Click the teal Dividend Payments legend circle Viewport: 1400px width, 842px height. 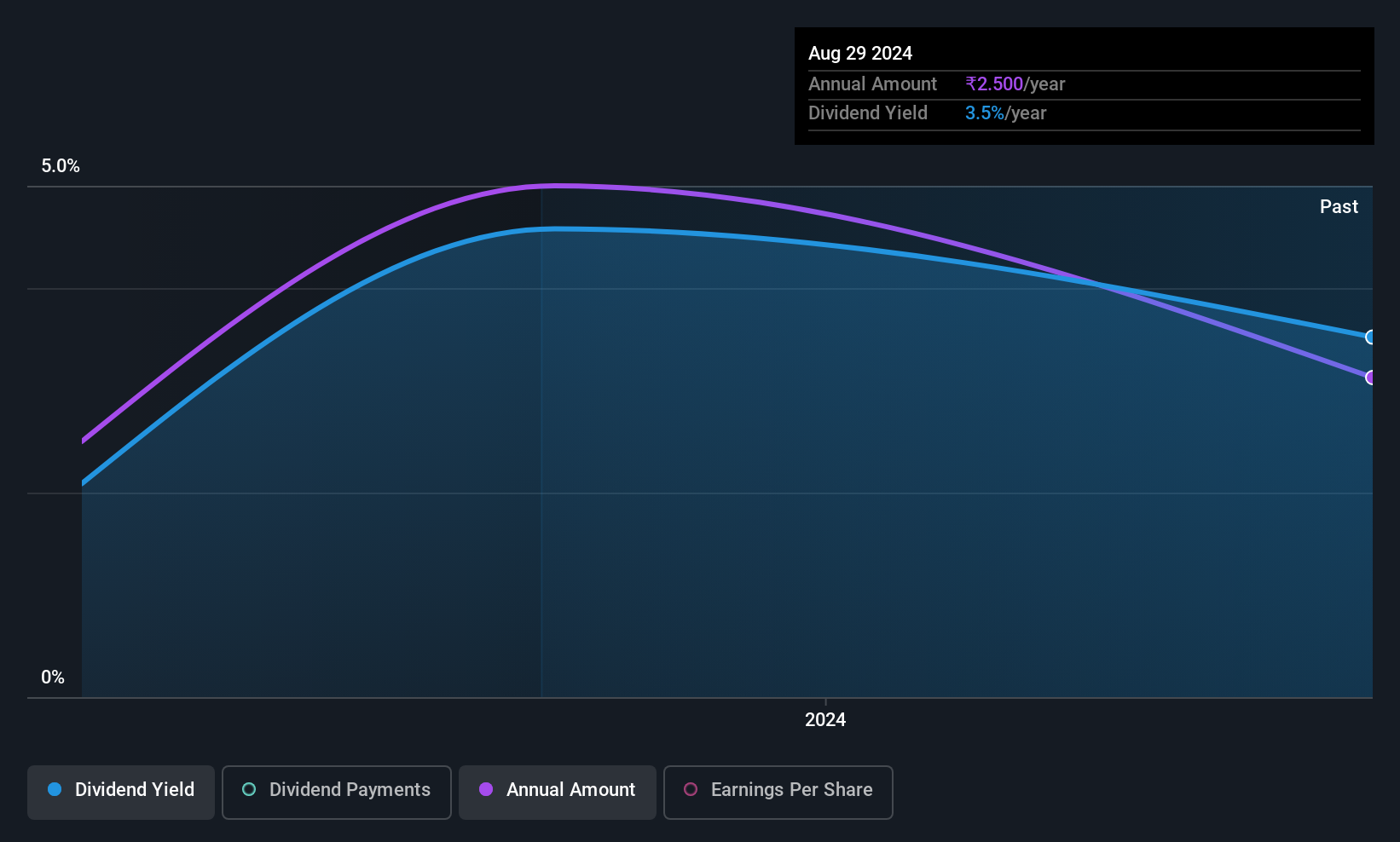pyautogui.click(x=249, y=789)
